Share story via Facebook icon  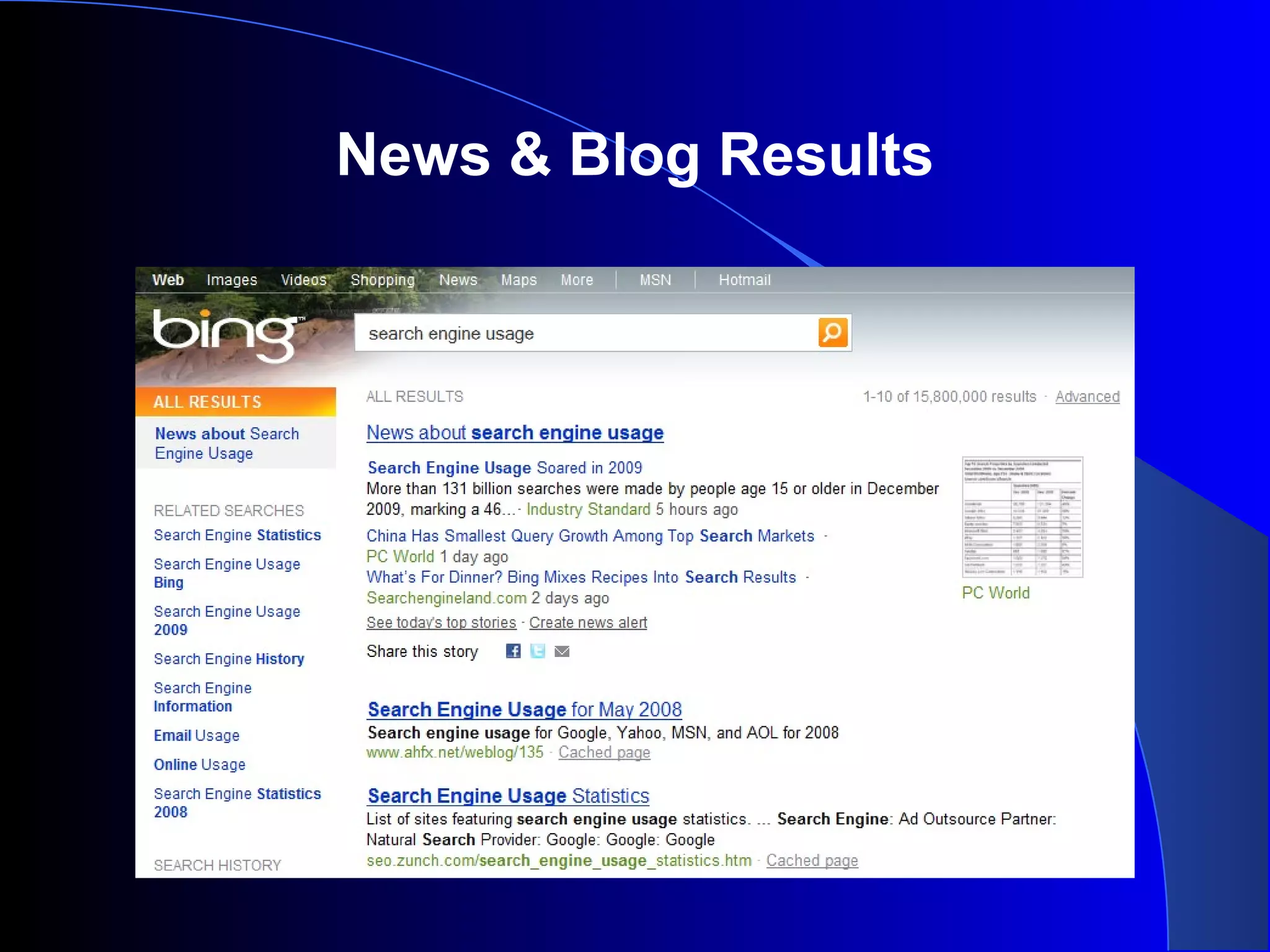513,651
